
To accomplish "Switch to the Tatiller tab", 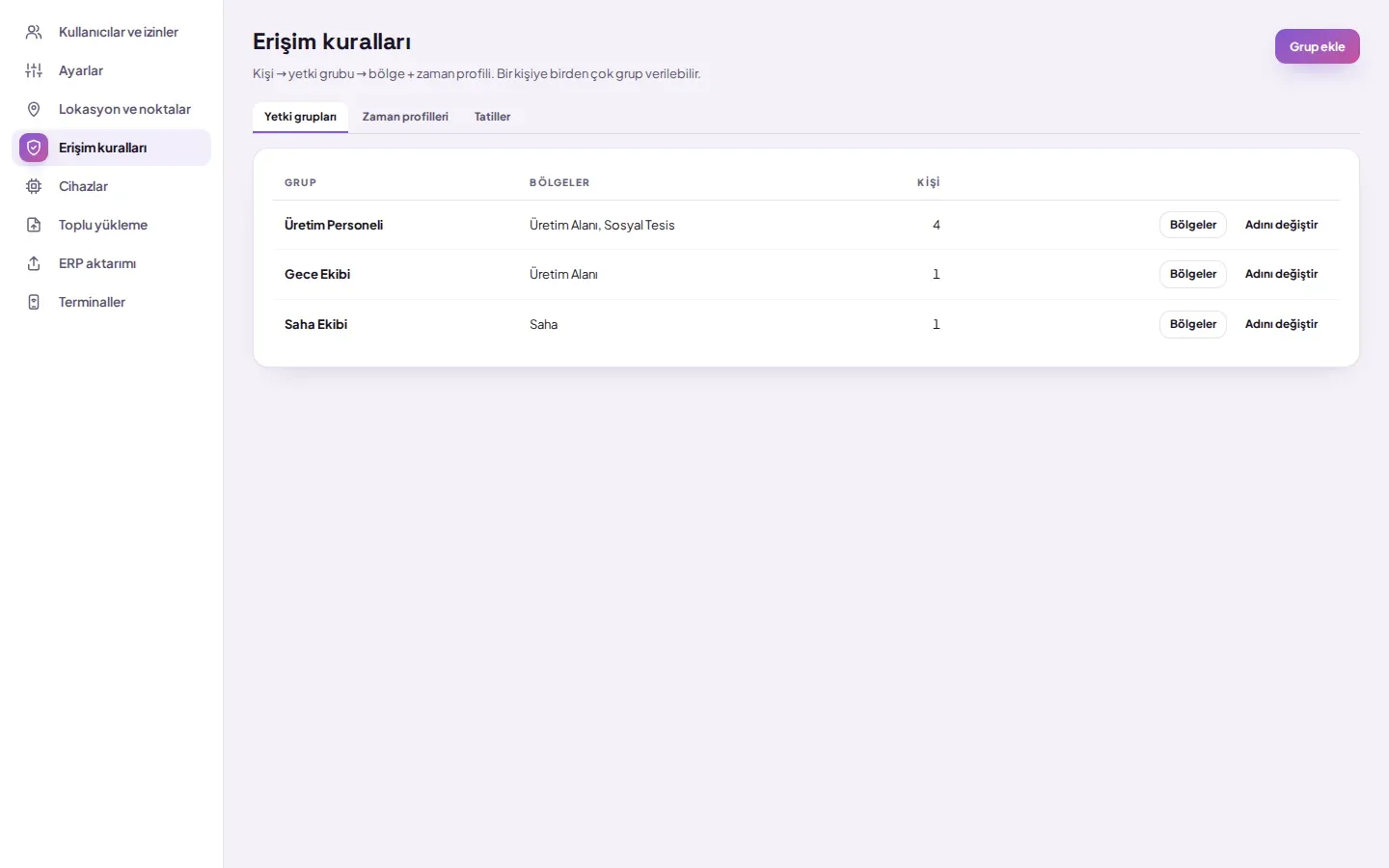I will click(492, 117).
